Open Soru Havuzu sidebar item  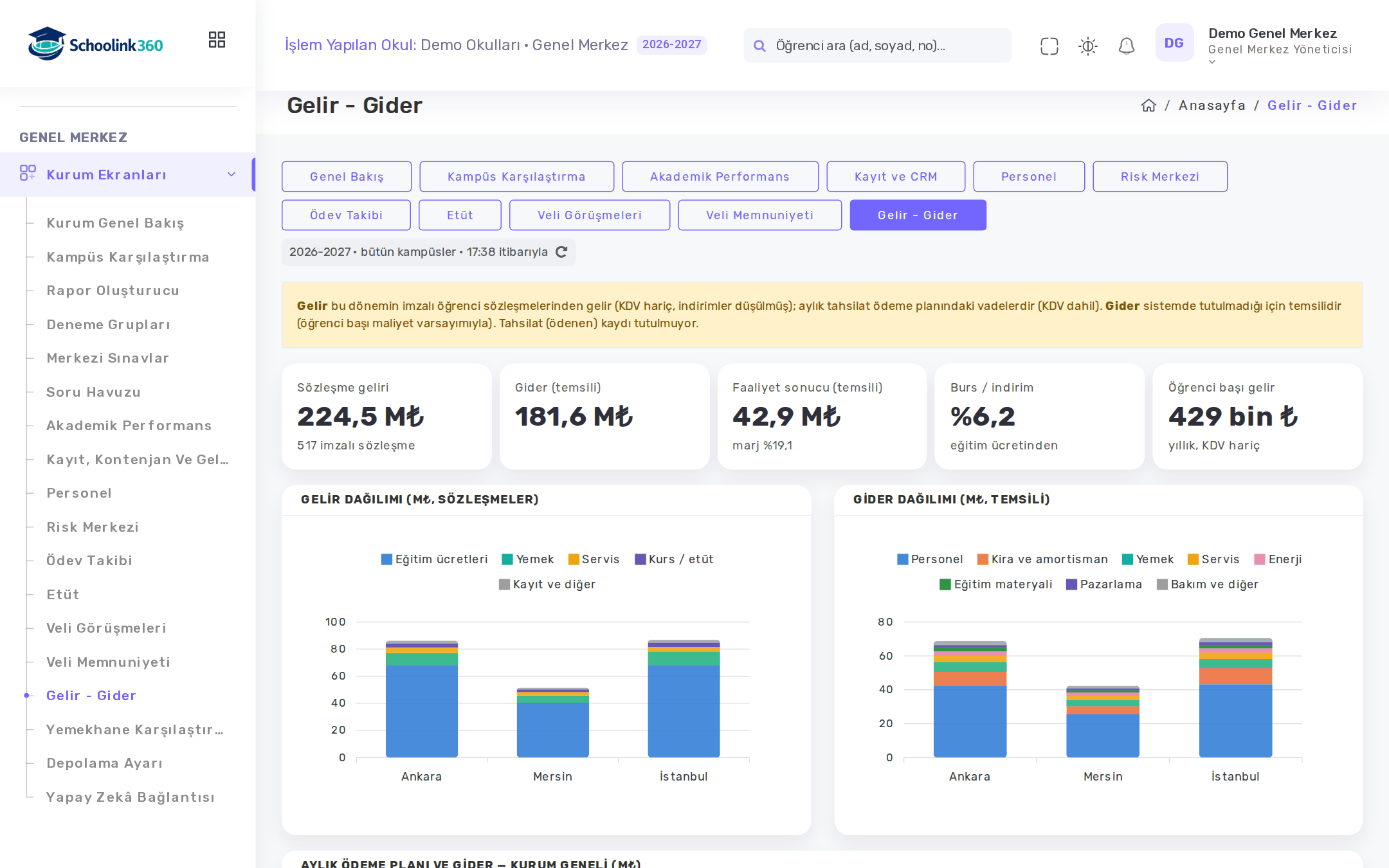point(93,392)
